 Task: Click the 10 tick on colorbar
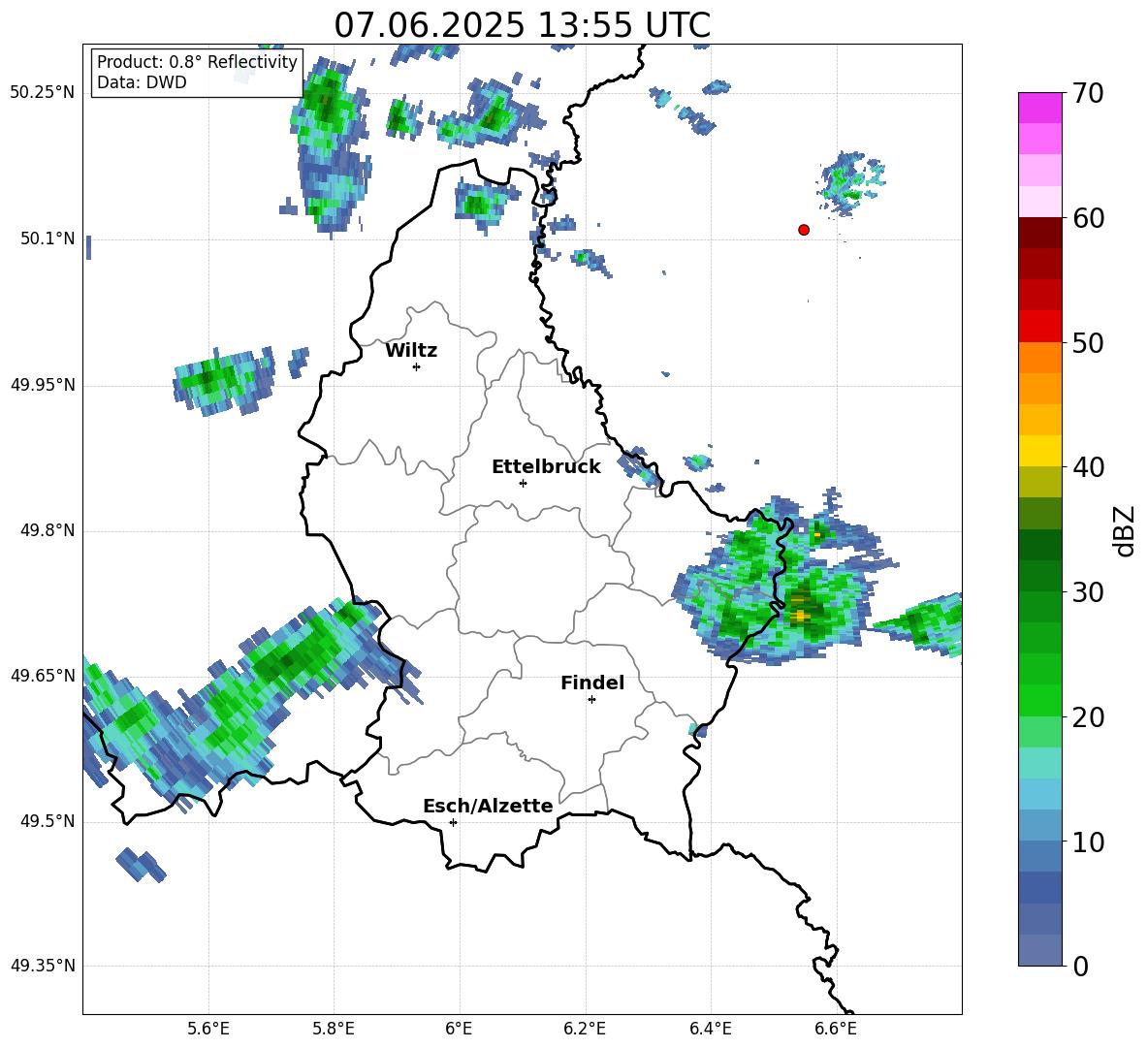click(x=1088, y=842)
